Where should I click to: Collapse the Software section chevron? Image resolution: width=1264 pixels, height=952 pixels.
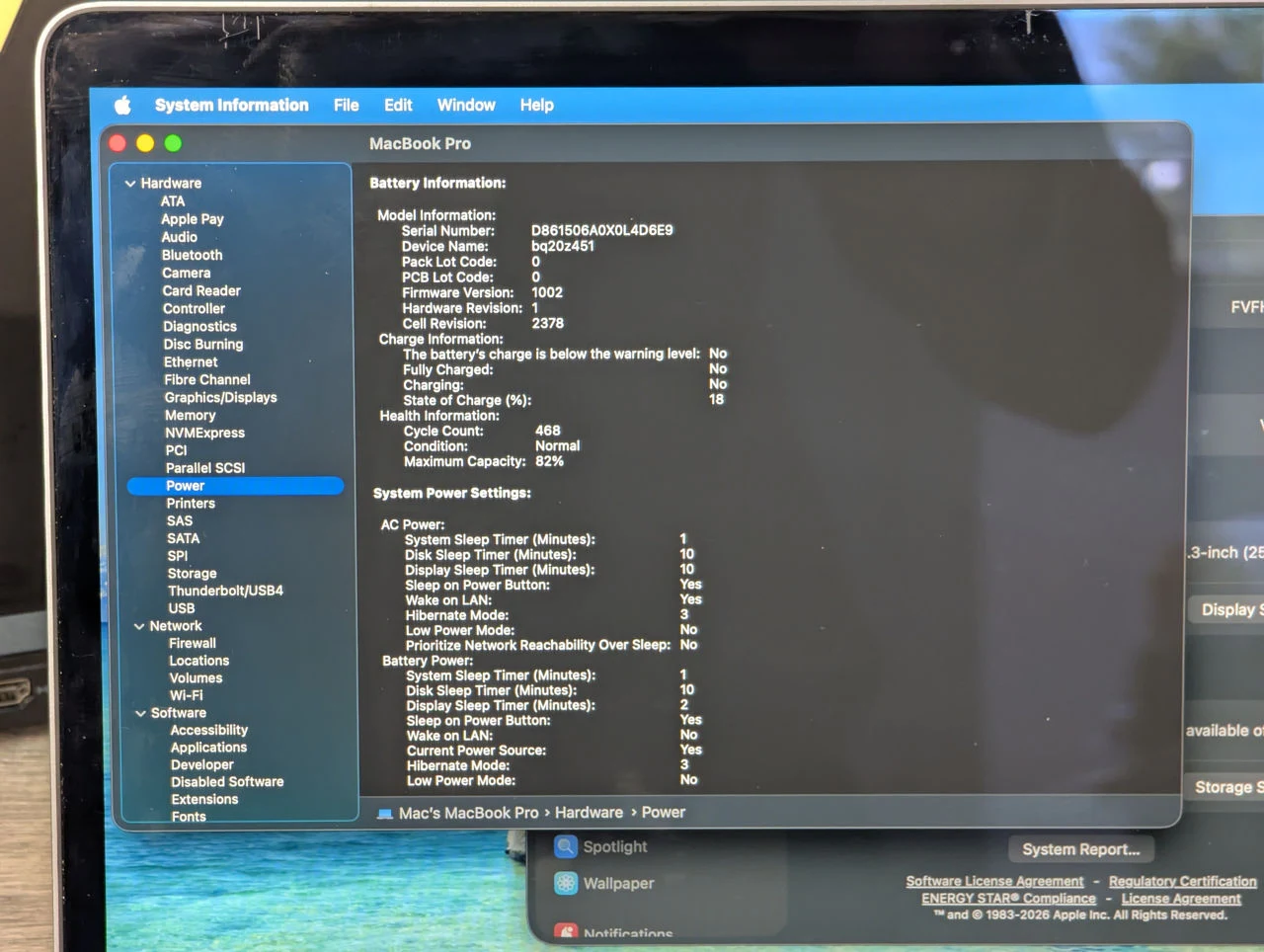(140, 713)
